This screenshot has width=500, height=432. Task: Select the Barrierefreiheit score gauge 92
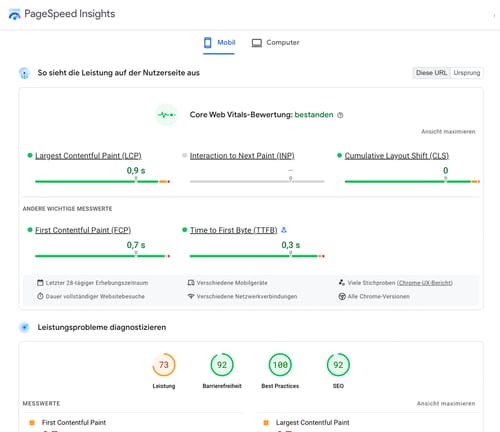point(222,365)
